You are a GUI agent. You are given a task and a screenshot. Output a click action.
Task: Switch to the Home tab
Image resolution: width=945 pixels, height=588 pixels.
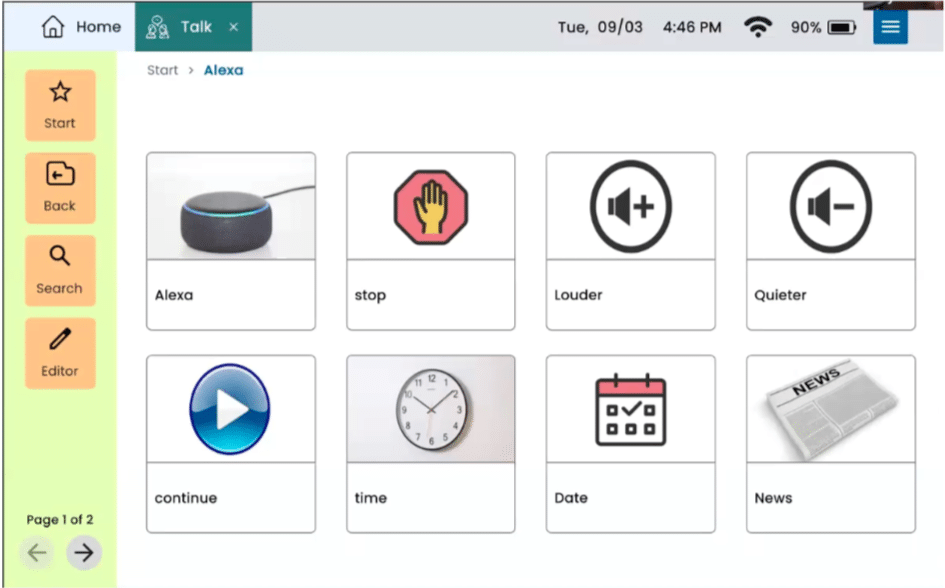coord(81,27)
